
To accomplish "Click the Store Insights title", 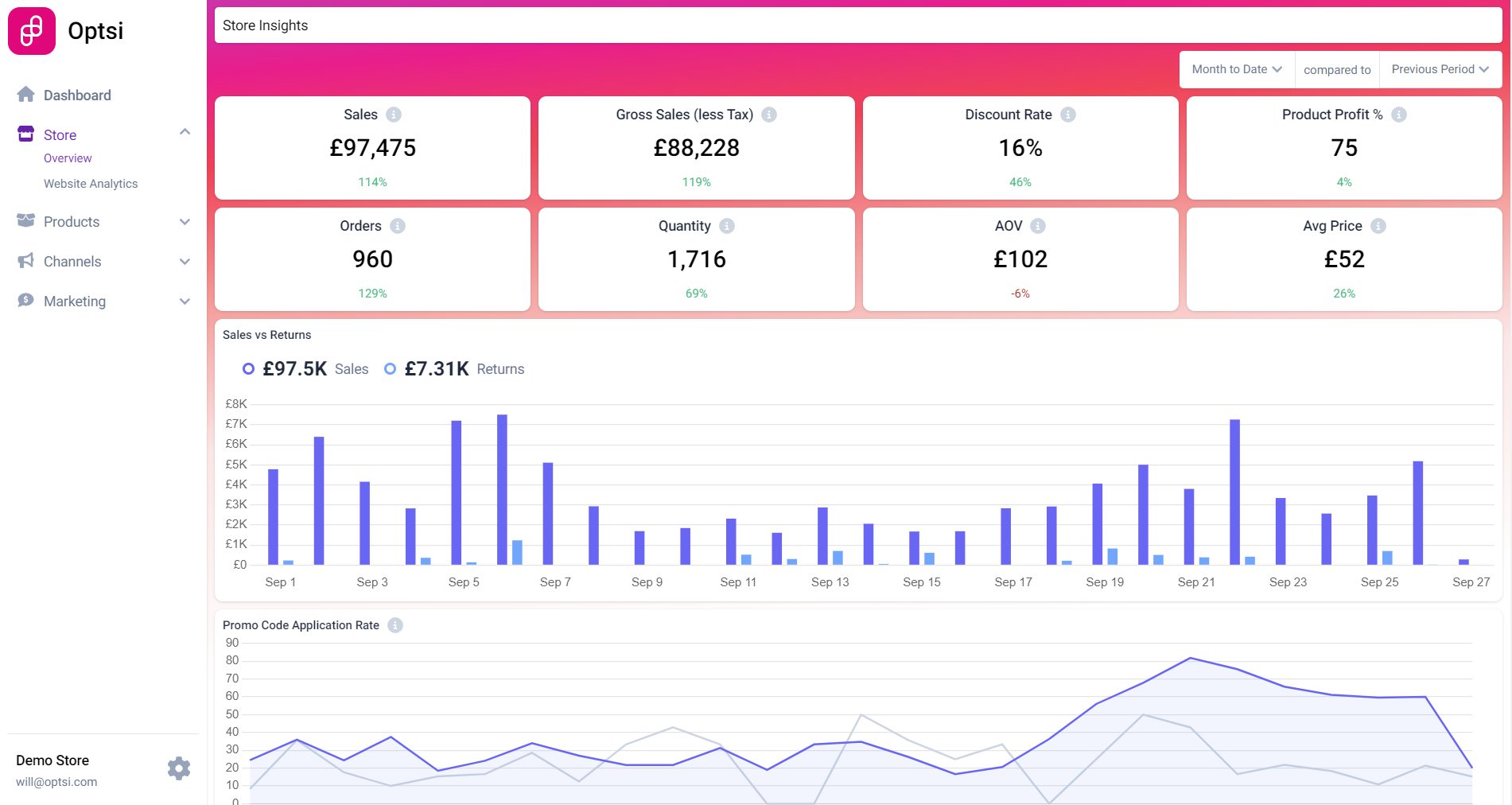I will (x=265, y=25).
